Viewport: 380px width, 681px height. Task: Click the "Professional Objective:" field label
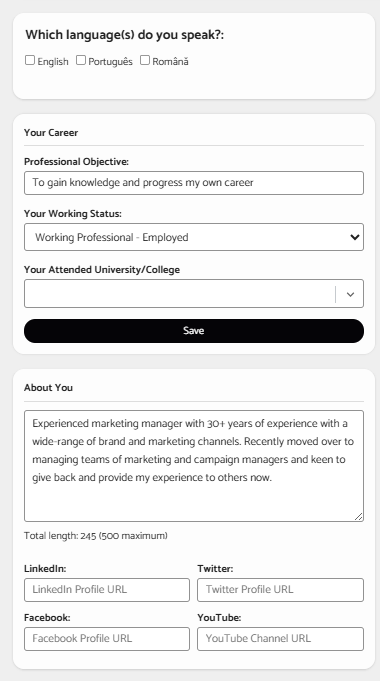(76, 162)
